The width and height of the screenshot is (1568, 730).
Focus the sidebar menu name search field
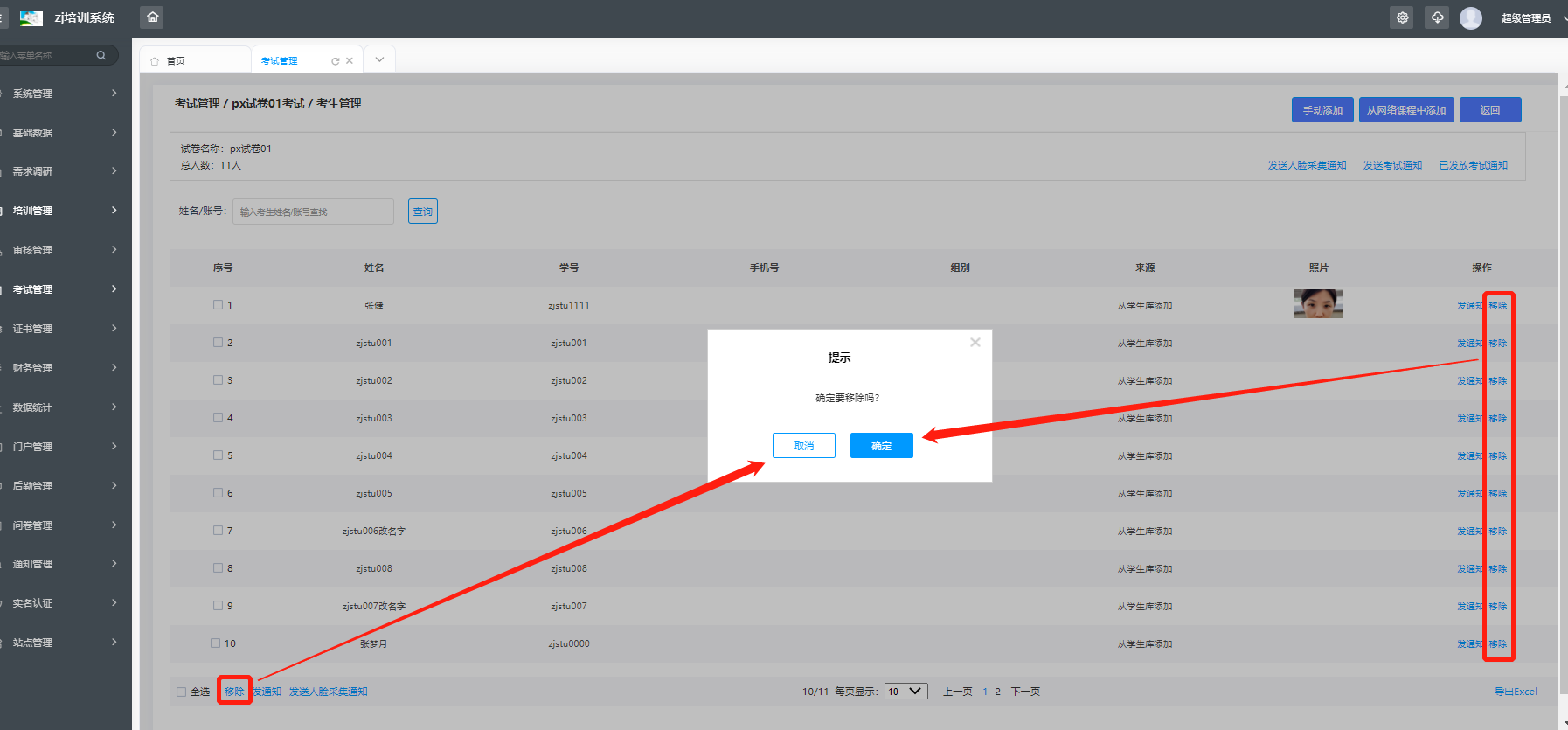coord(48,55)
